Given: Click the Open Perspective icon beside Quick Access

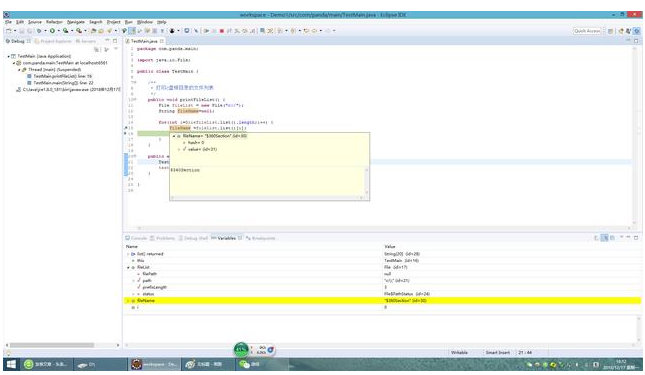Looking at the screenshot, I should pyautogui.click(x=610, y=31).
